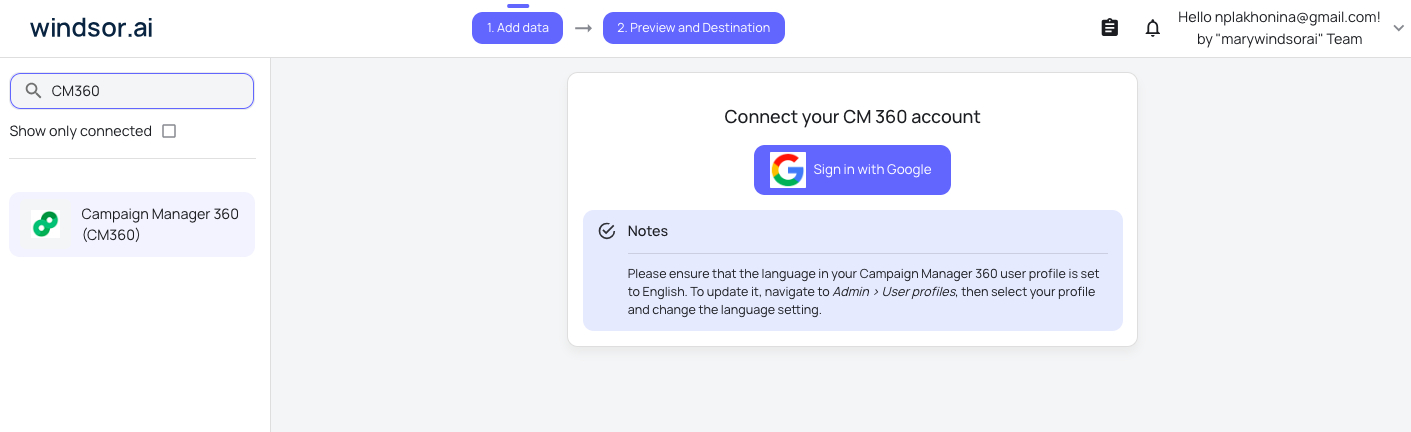Go to step 2. Preview and Destination
Image resolution: width=1411 pixels, height=432 pixels.
click(694, 28)
